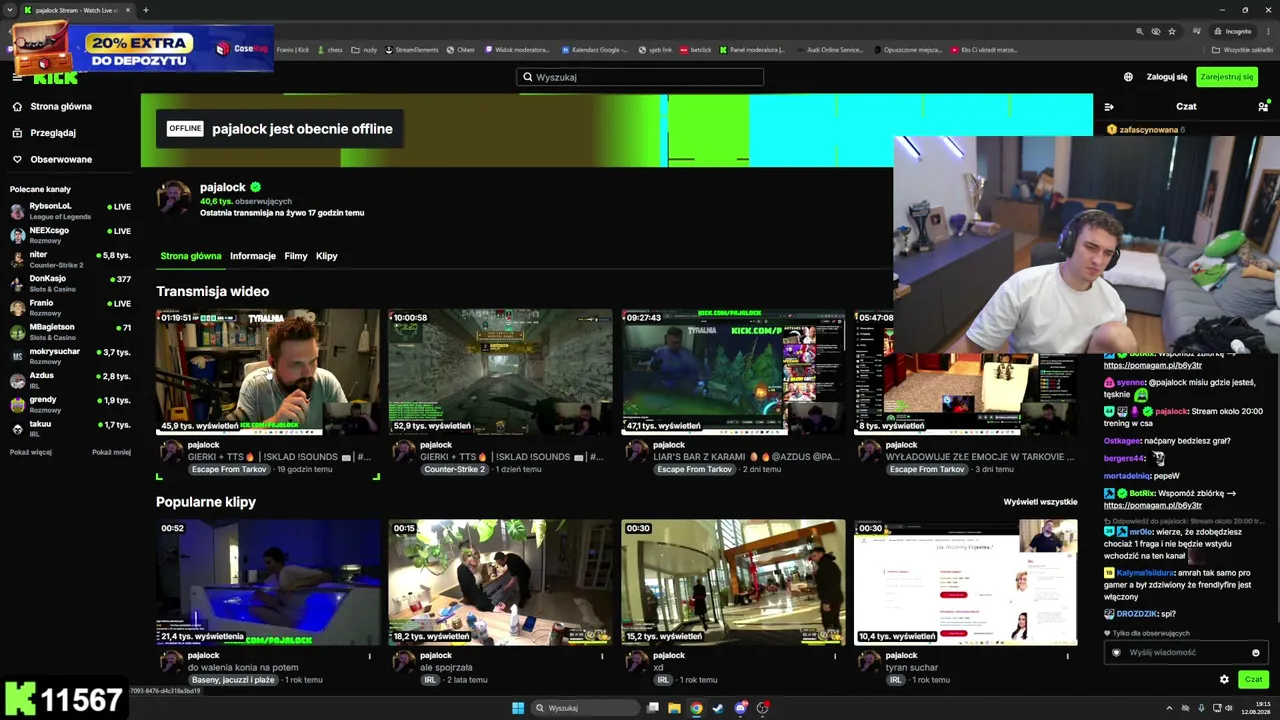1280x720 pixels.
Task: Click Pokaż mniej under recommended channels
Action: tap(111, 452)
